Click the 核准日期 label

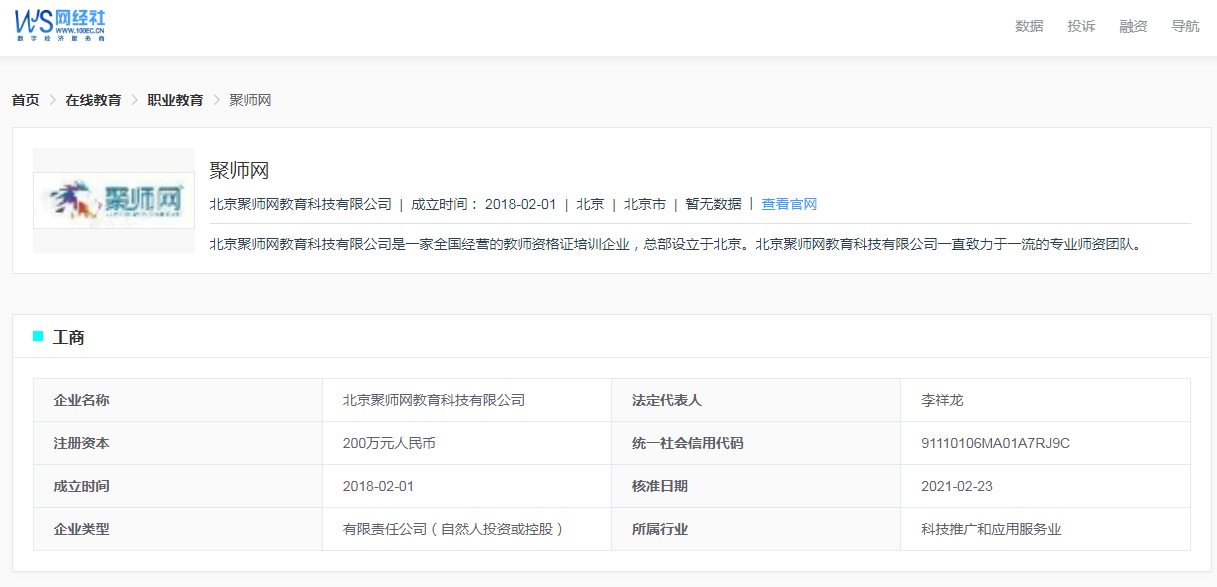tap(660, 486)
